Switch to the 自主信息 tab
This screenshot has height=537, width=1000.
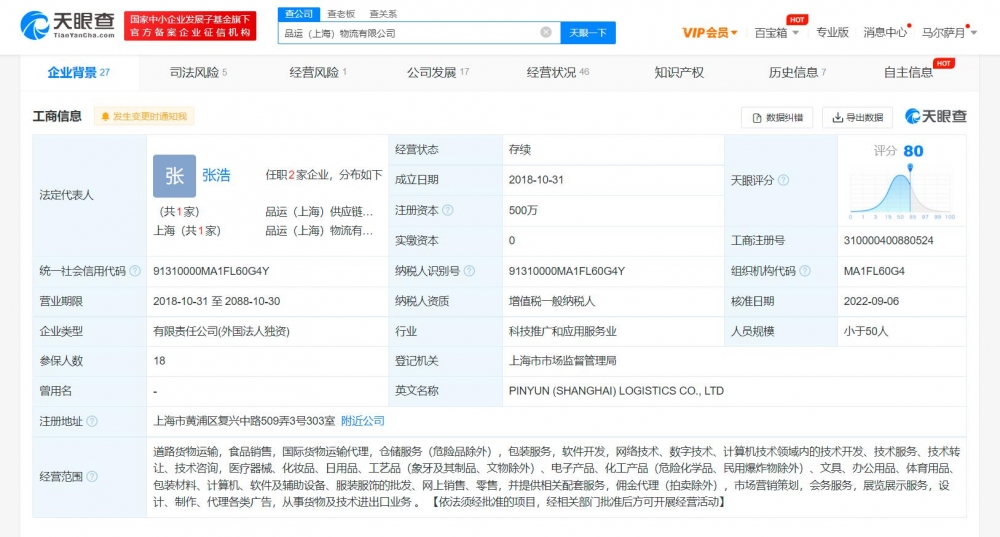[x=908, y=73]
